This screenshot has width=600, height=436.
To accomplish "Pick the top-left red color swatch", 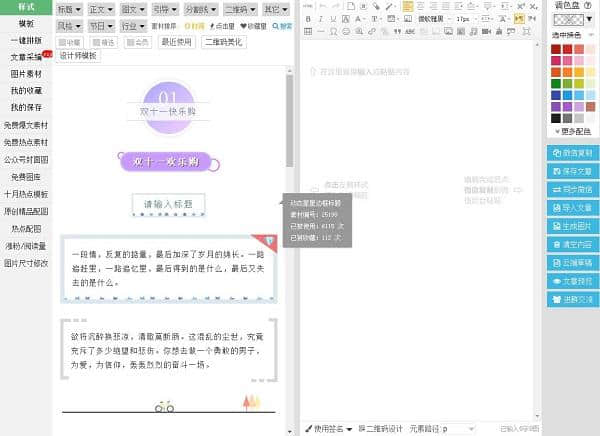I will pyautogui.click(x=555, y=49).
